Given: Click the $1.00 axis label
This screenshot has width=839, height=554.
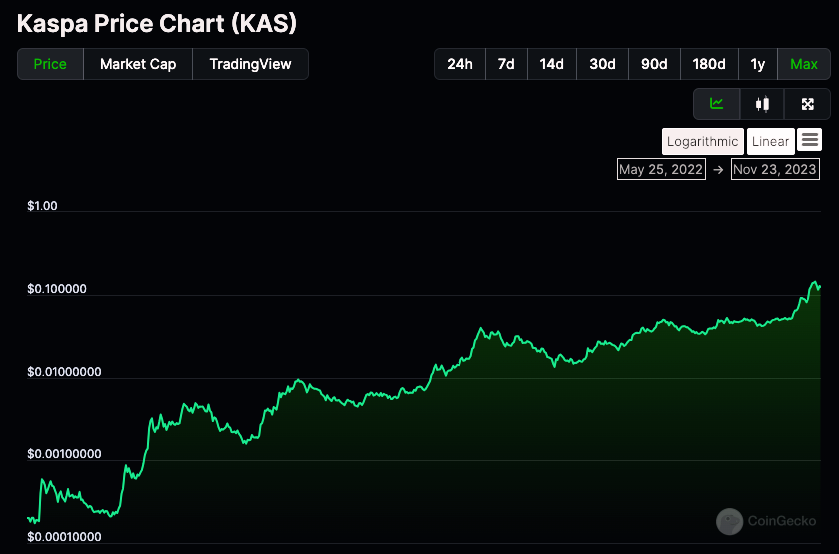Looking at the screenshot, I should pyautogui.click(x=42, y=206).
